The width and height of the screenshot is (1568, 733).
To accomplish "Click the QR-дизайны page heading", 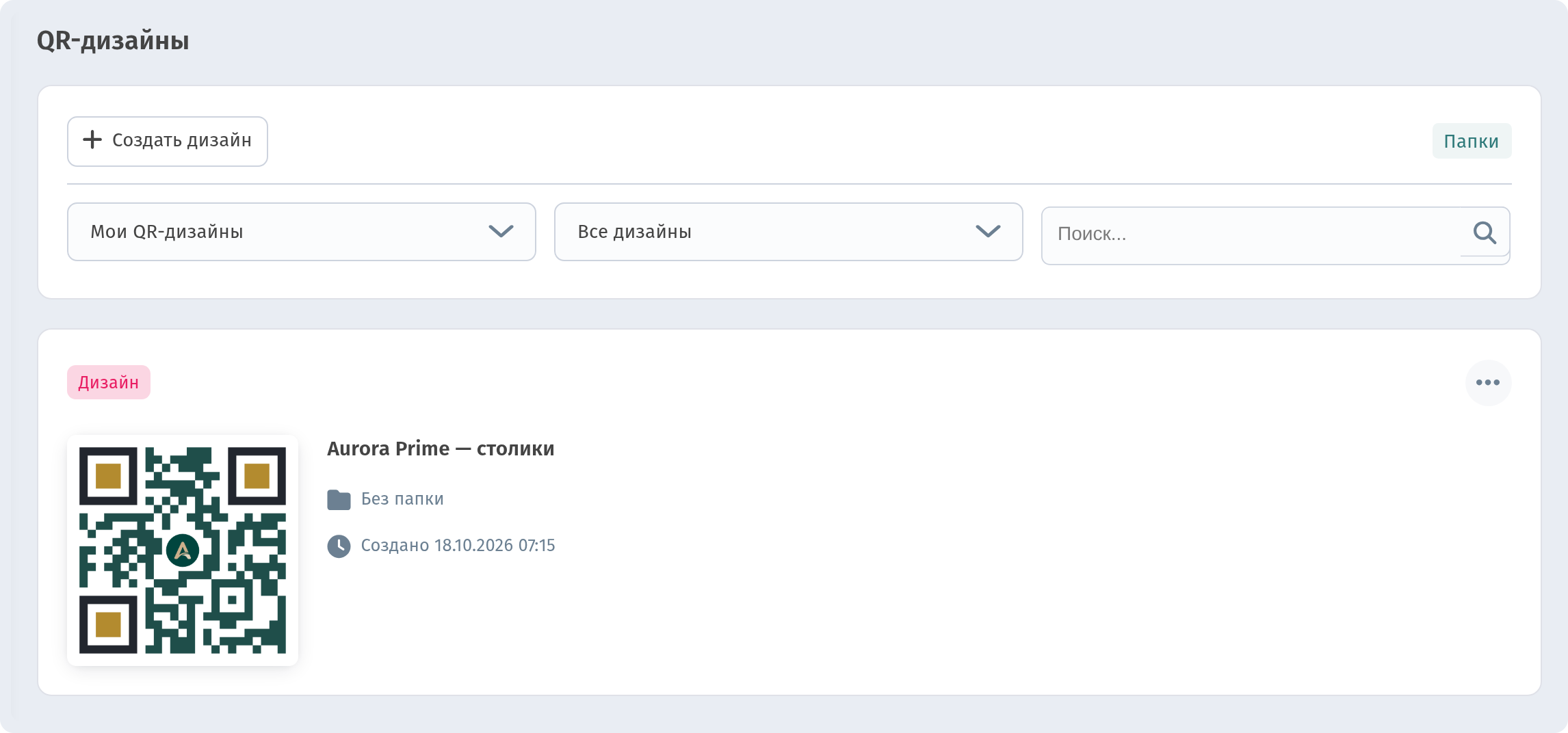I will [113, 41].
